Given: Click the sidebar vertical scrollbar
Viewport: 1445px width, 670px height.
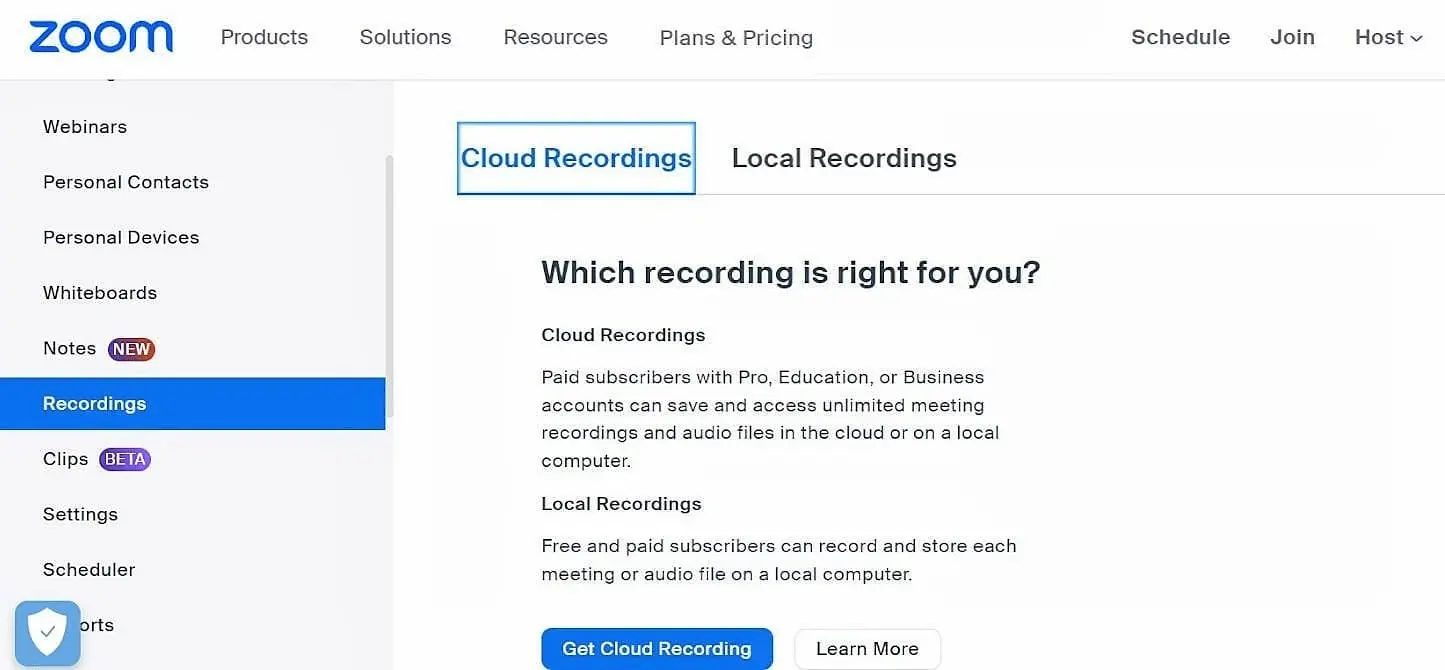Looking at the screenshot, I should tap(390, 285).
